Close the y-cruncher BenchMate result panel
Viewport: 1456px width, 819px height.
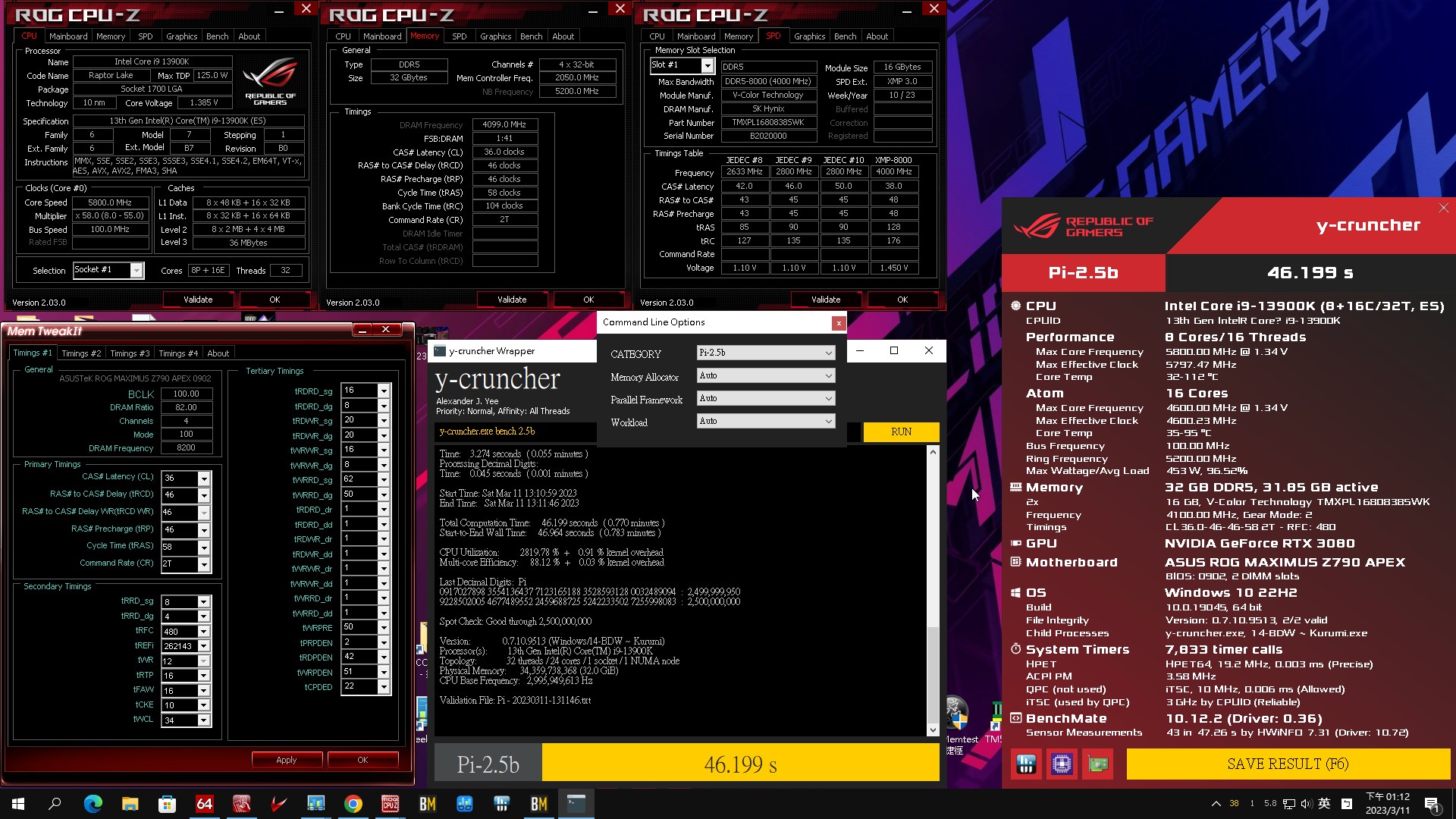coord(1443,208)
